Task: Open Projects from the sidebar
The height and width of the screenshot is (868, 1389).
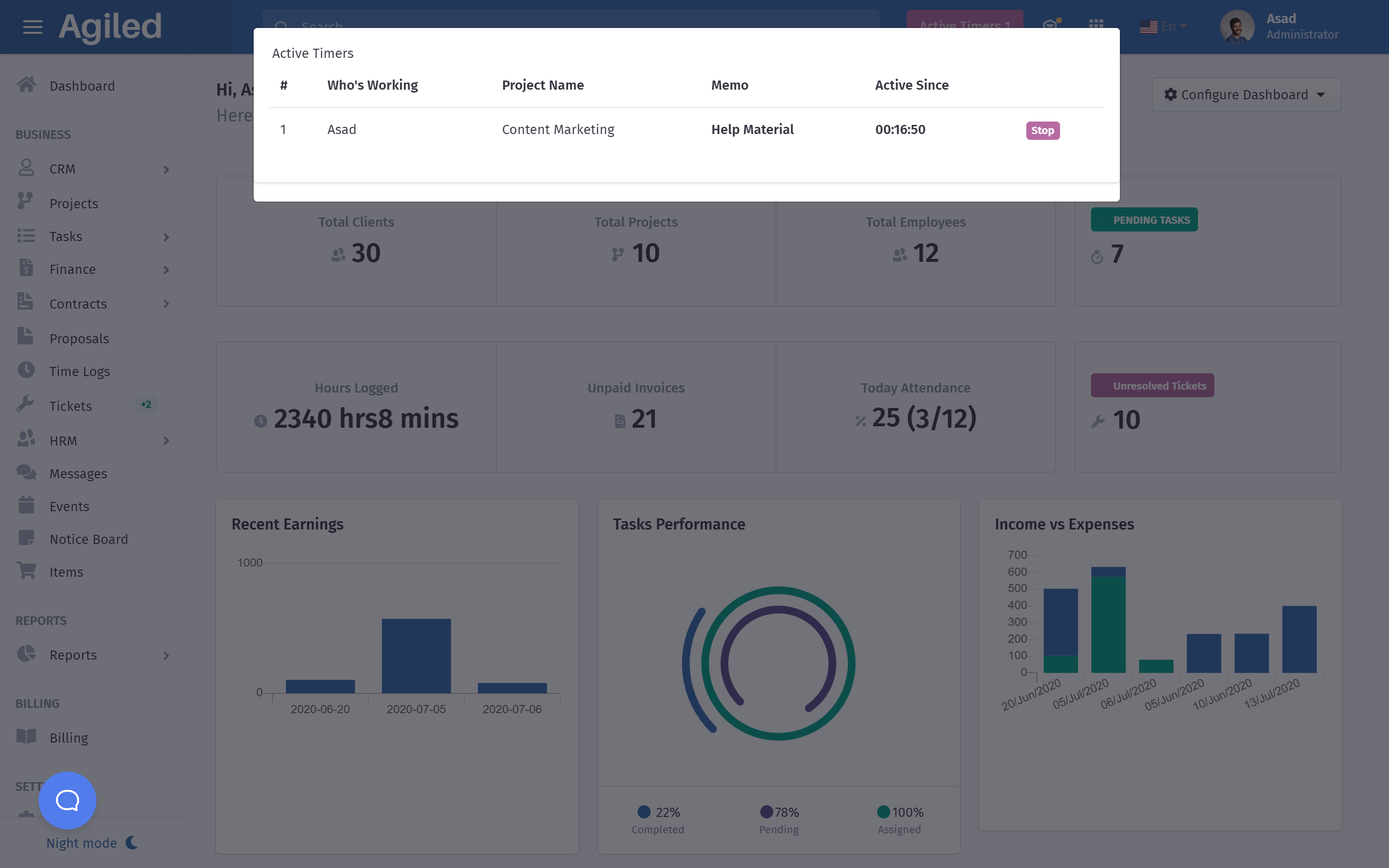Action: point(73,203)
